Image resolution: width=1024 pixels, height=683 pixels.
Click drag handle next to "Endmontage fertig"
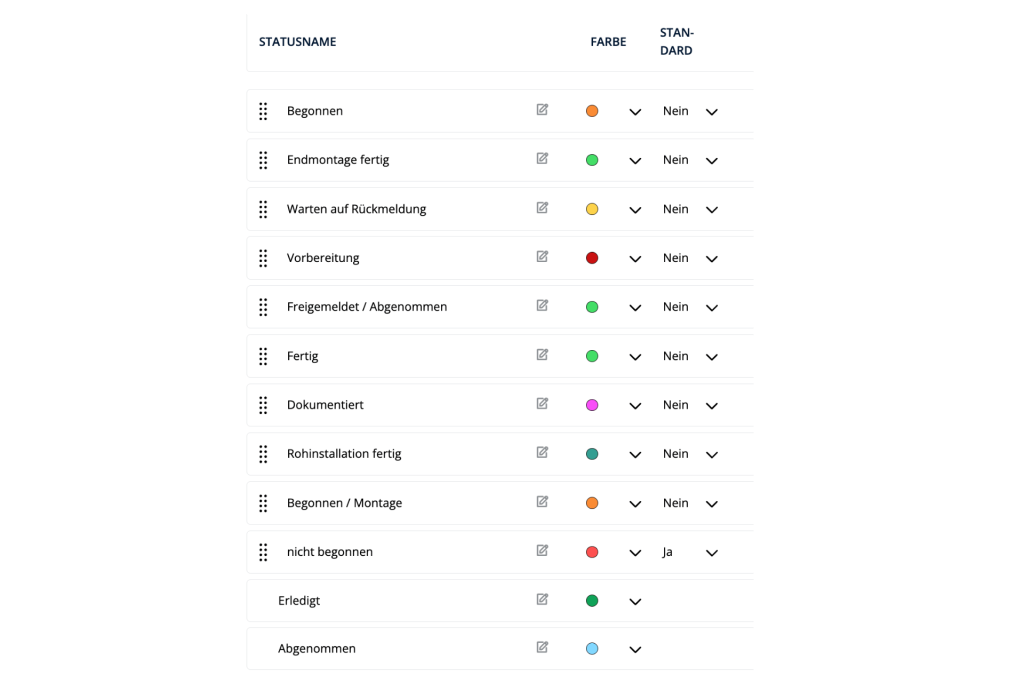263,159
